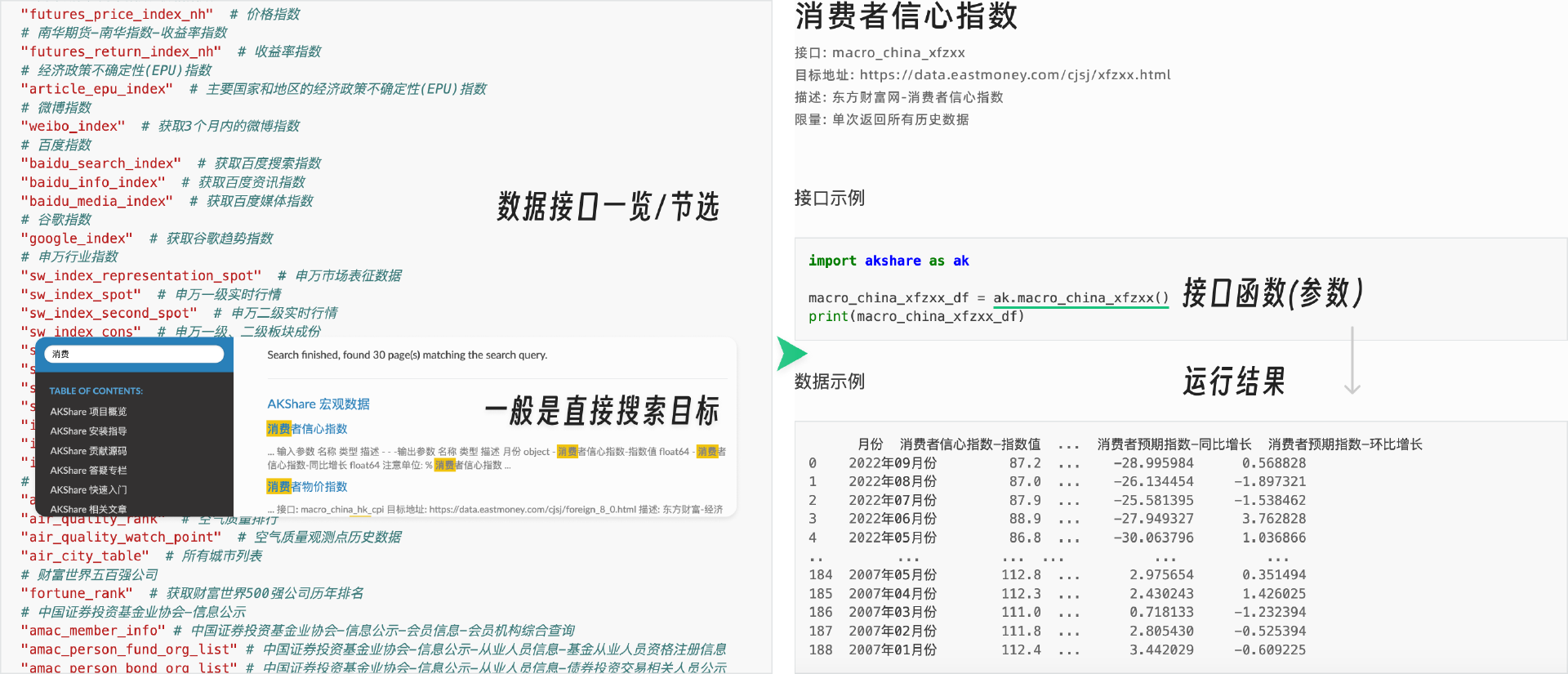The height and width of the screenshot is (674, 1568).
Task: Click the "amac_member_info" code entry
Action: pyautogui.click(x=92, y=631)
